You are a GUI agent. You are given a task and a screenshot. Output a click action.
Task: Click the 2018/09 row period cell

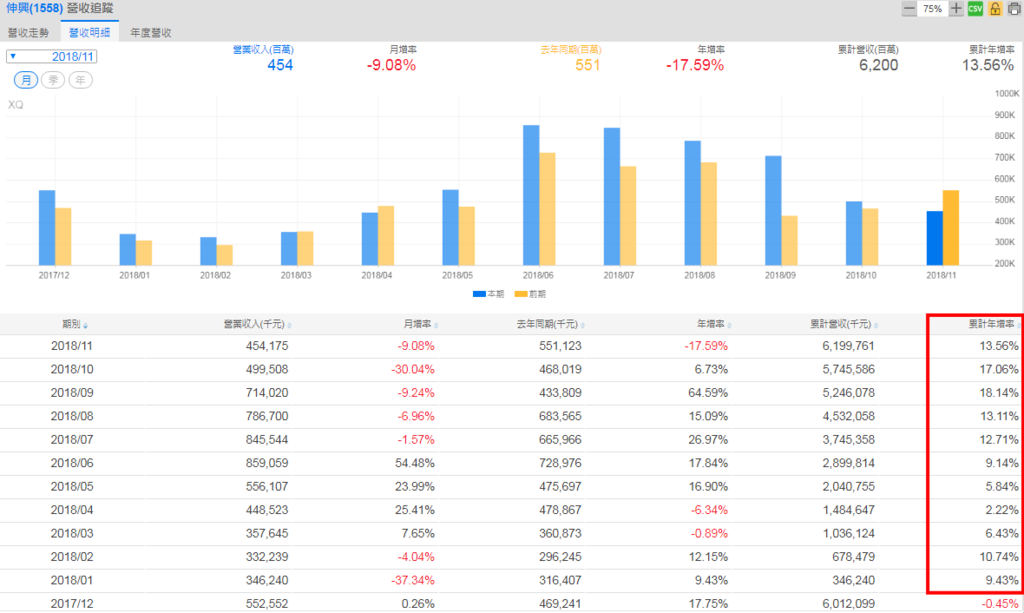point(72,393)
